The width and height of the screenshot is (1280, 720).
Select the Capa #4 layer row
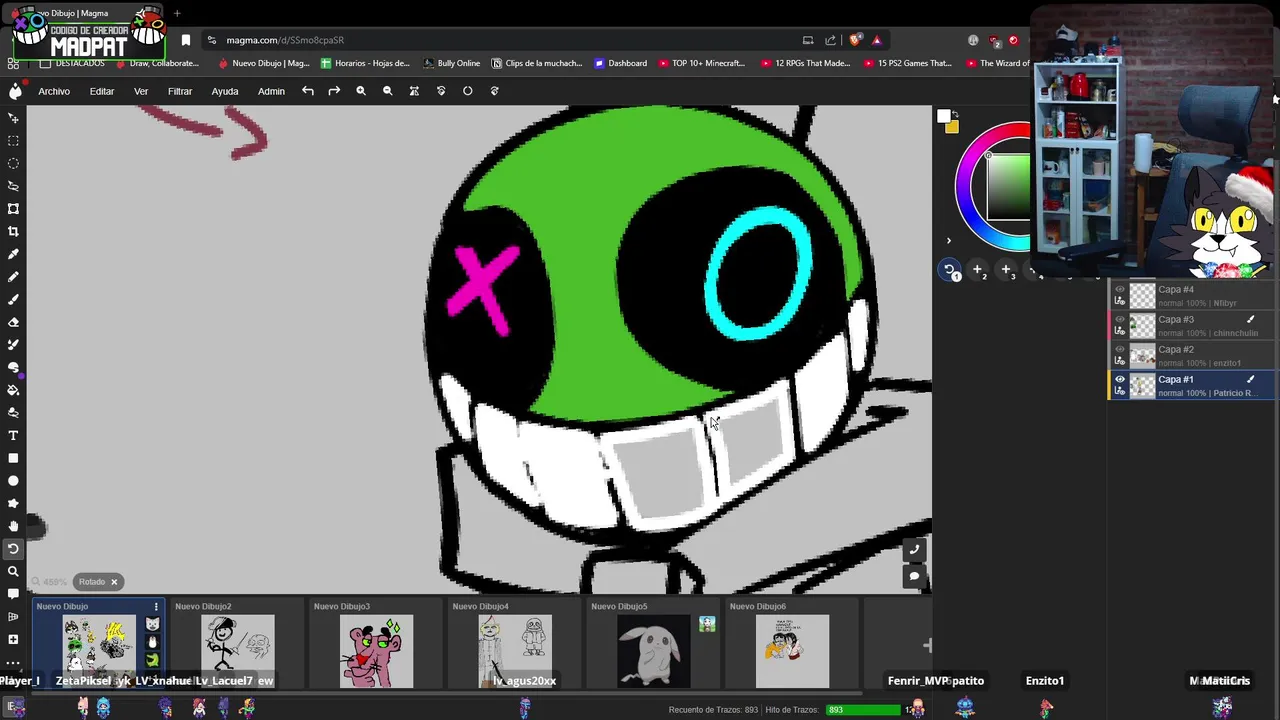pyautogui.click(x=1193, y=295)
